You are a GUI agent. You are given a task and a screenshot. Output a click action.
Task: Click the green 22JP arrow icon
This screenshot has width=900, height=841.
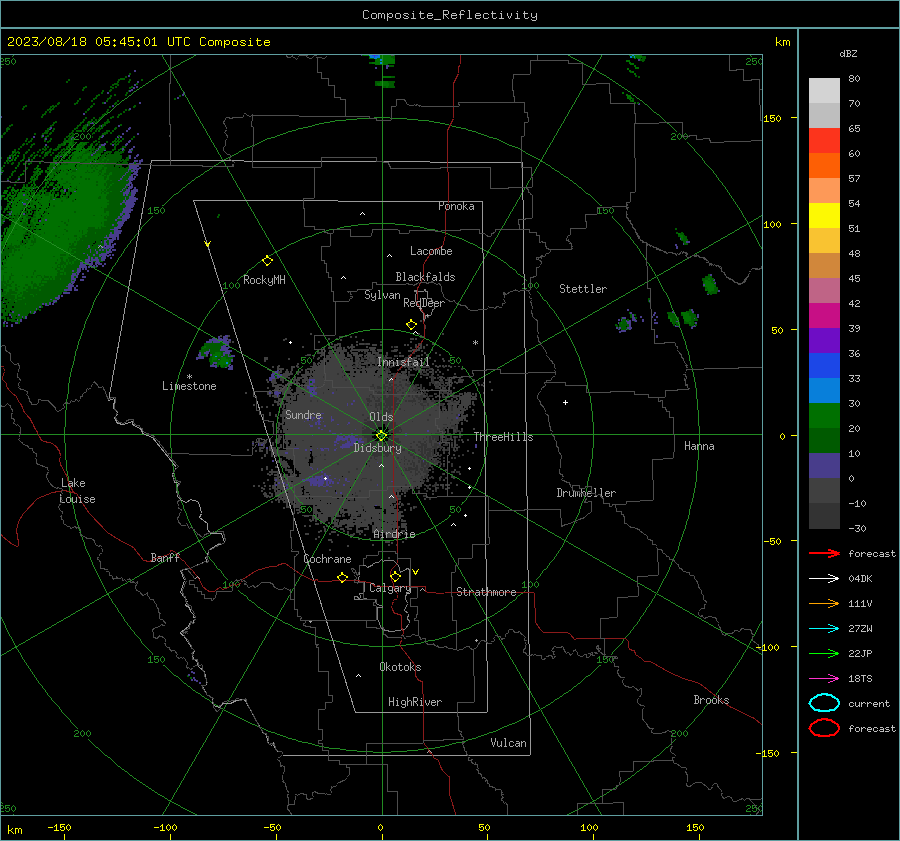824,653
